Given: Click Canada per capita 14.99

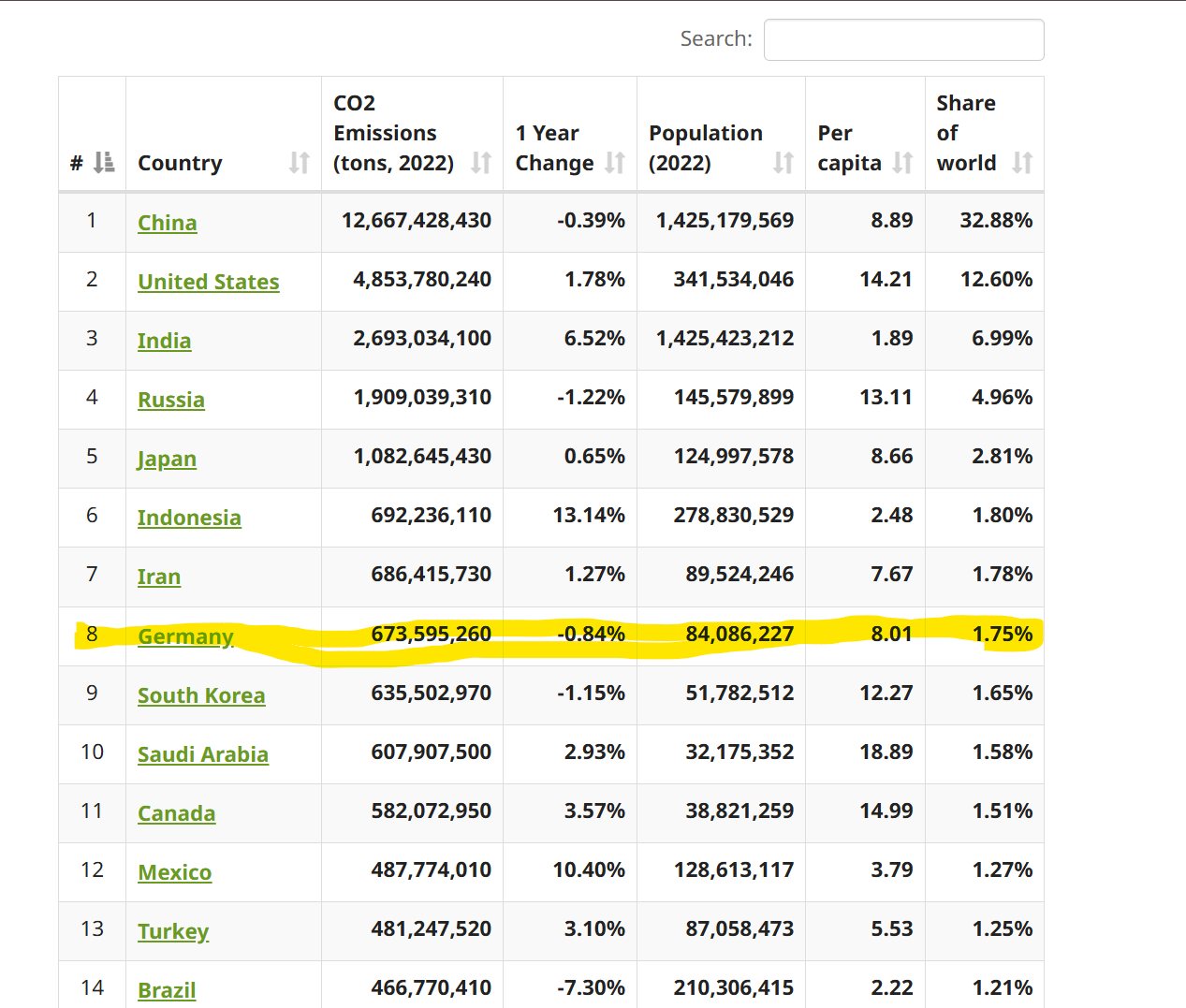Looking at the screenshot, I should point(886,811).
